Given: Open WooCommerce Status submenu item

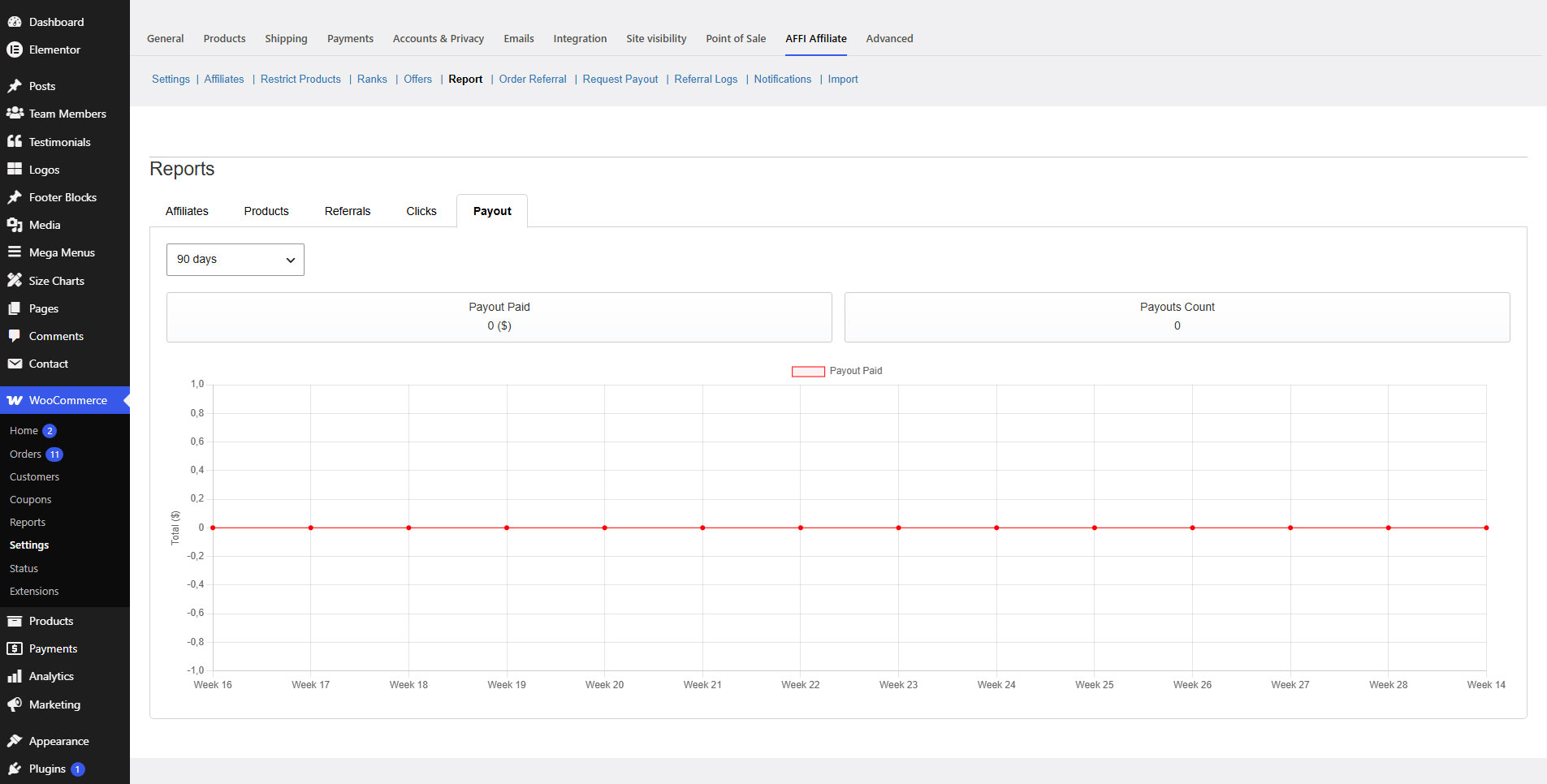Looking at the screenshot, I should 24,568.
